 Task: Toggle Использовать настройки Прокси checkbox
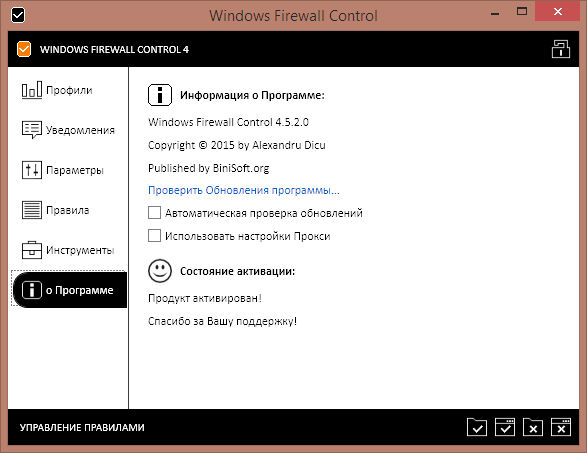154,235
